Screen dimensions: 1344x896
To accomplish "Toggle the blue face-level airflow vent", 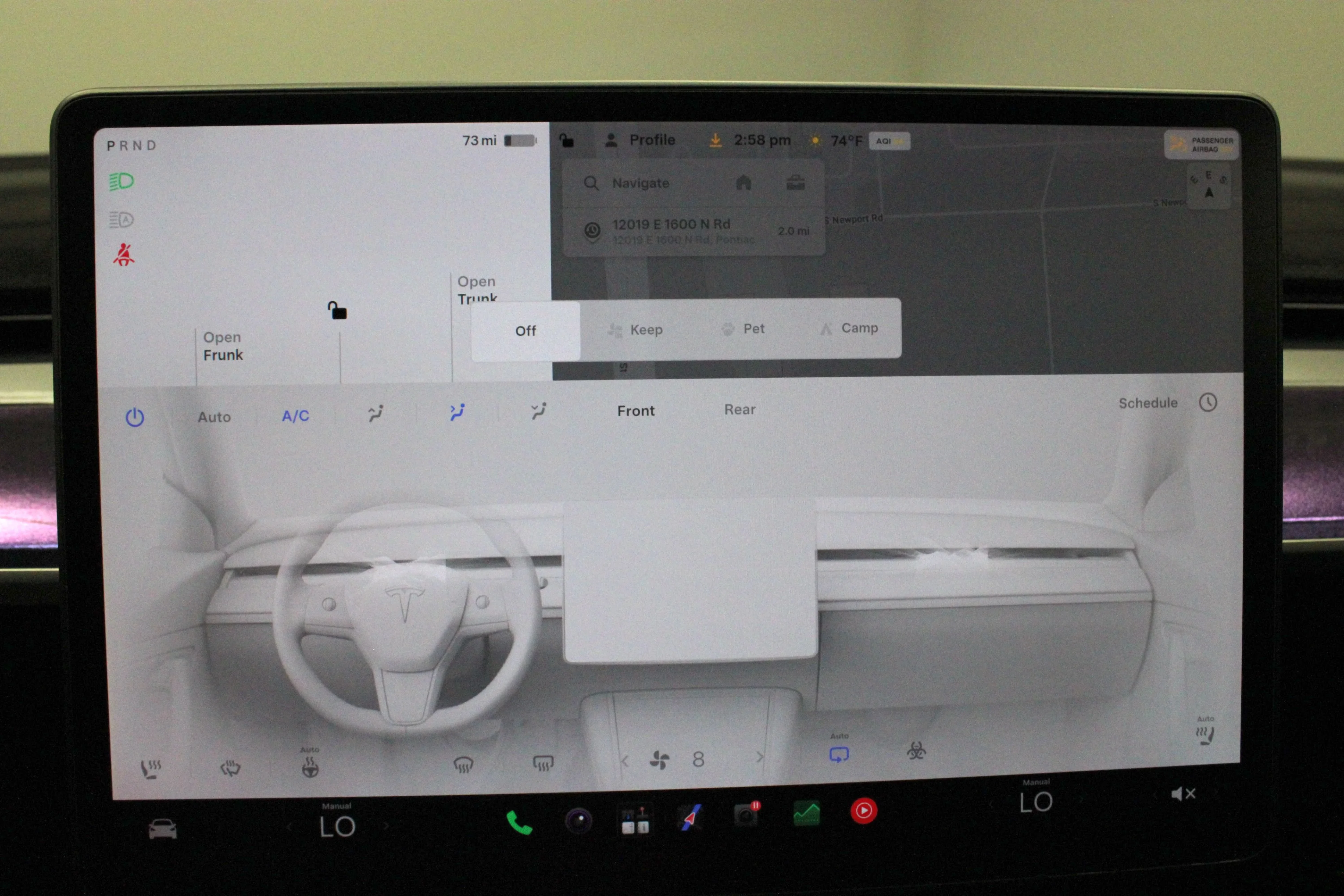I will [x=457, y=412].
